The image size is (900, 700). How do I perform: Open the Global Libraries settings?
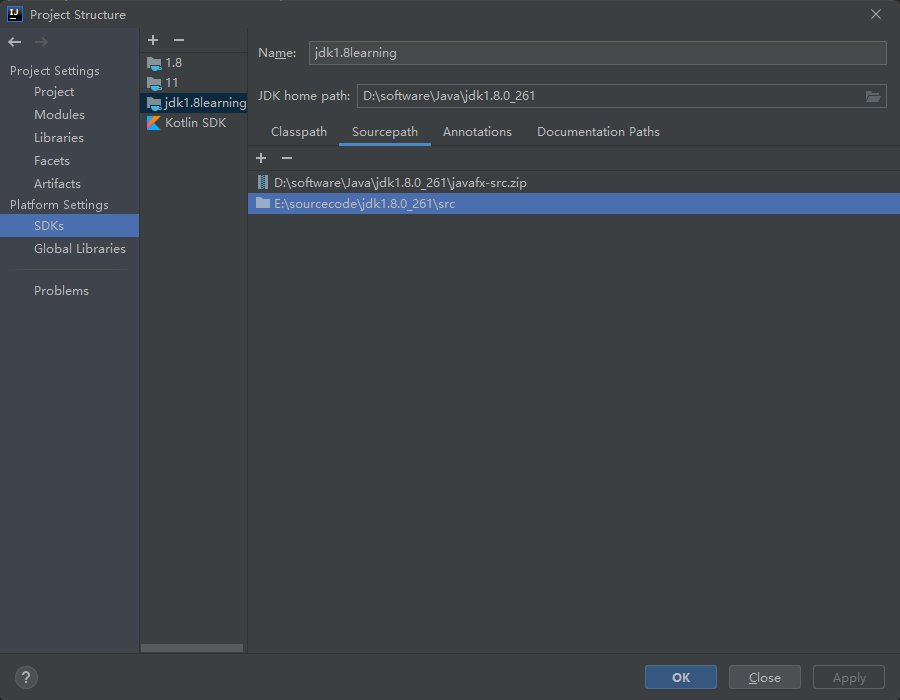79,248
